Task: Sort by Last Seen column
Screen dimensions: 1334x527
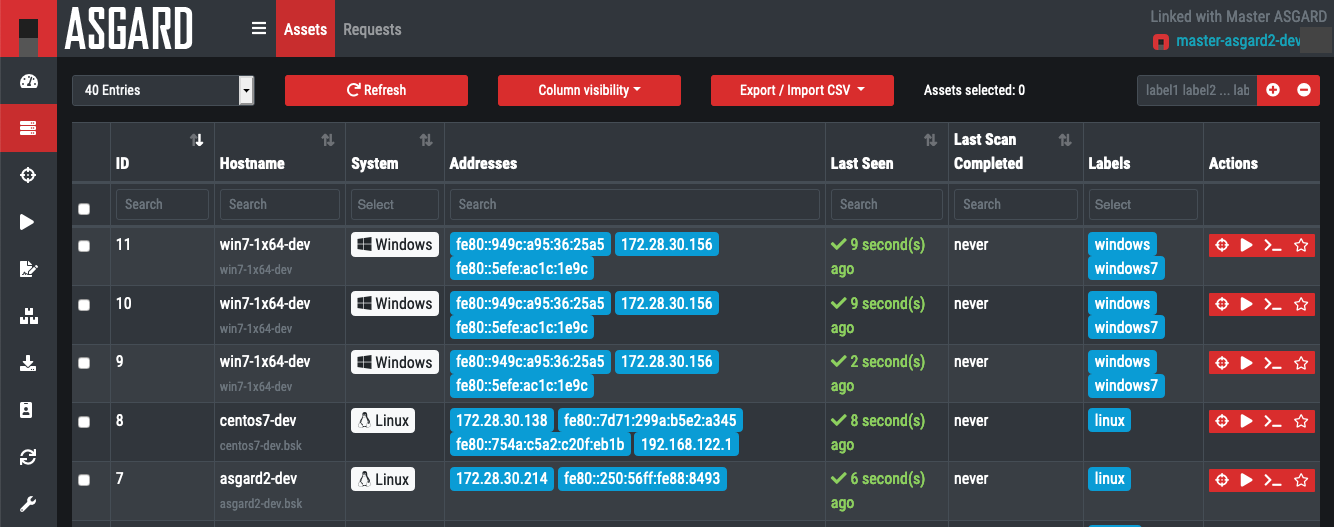Action: click(x=930, y=140)
